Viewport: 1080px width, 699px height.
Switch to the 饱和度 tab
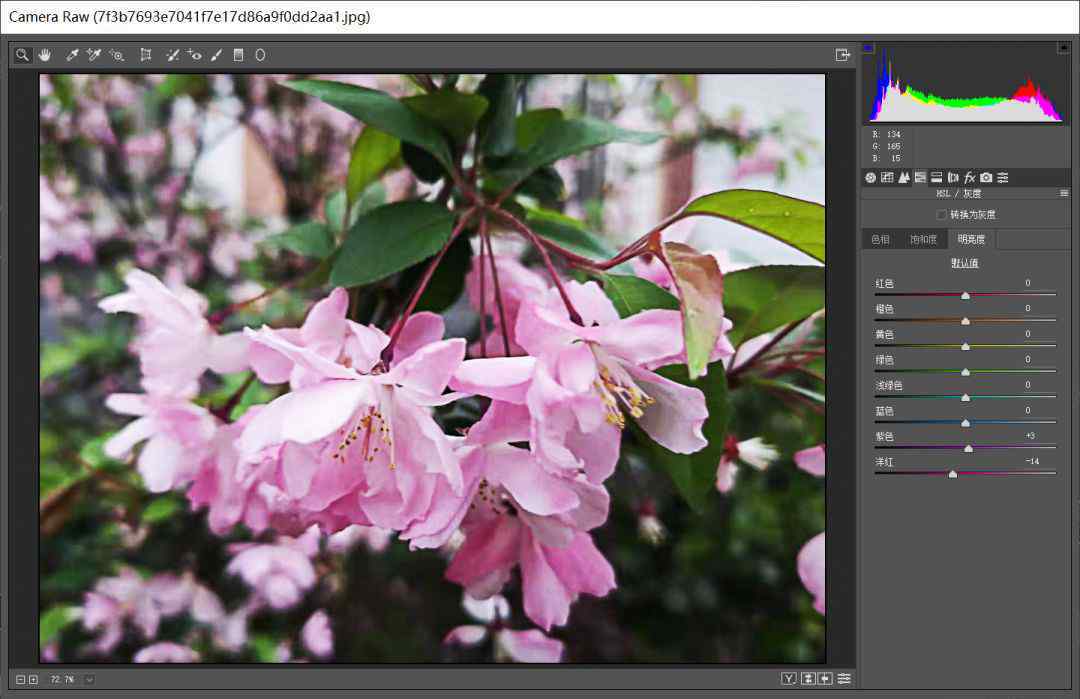[922, 239]
